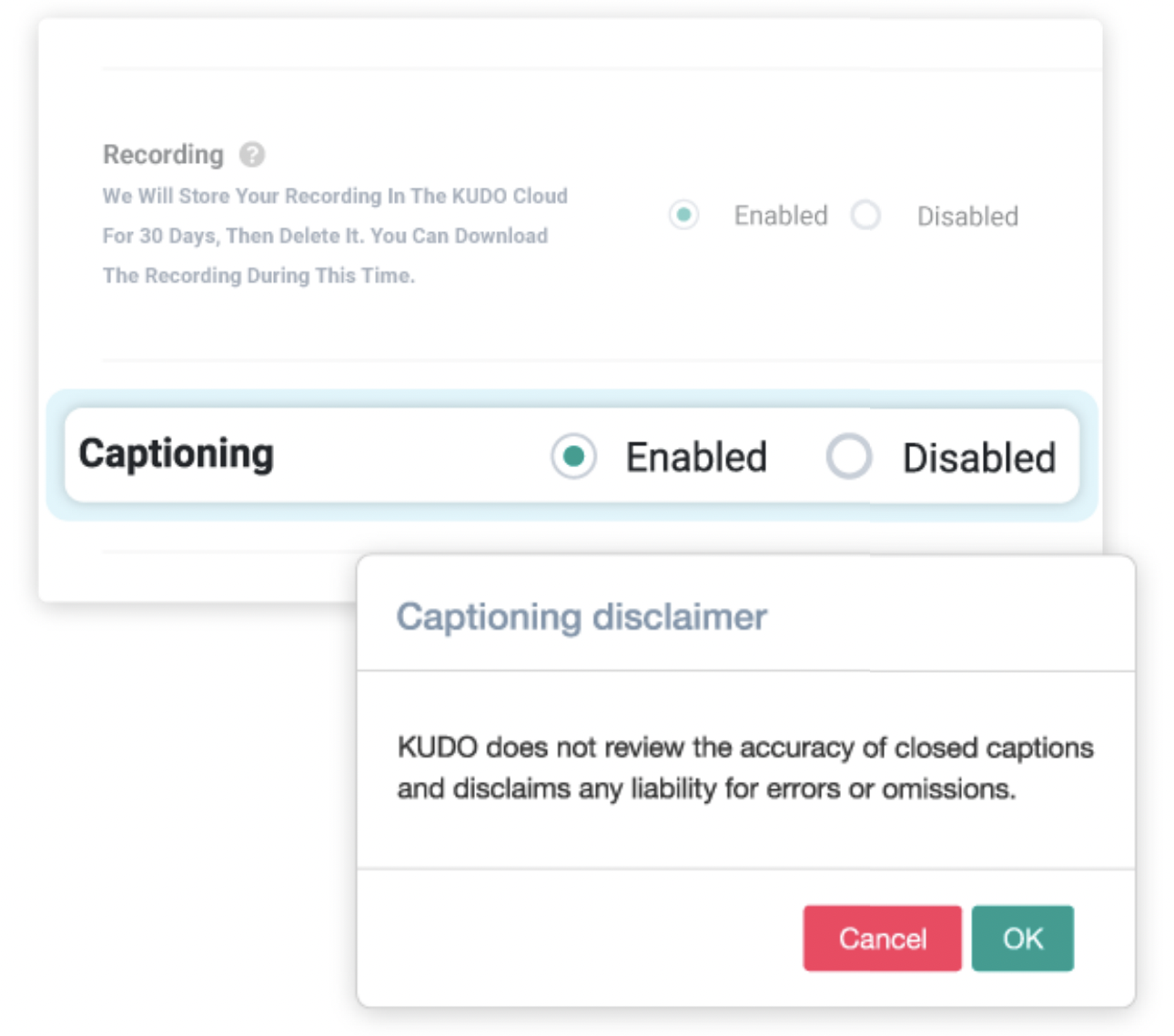The height and width of the screenshot is (1036, 1174).
Task: Click the 'We Will Store Your Recording' text line
Action: pos(335,196)
